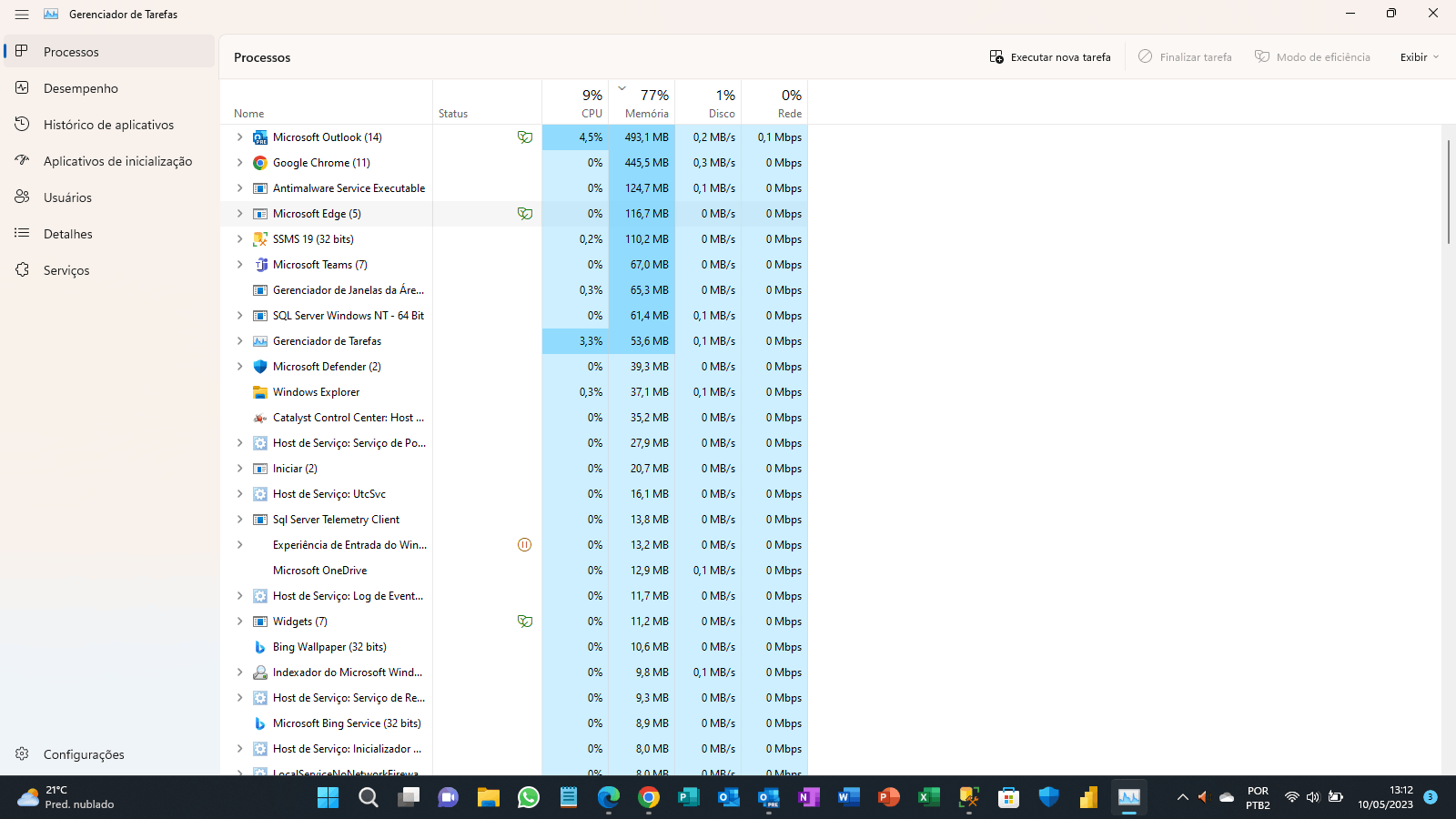Switch to the Desempenho page

coord(109,88)
